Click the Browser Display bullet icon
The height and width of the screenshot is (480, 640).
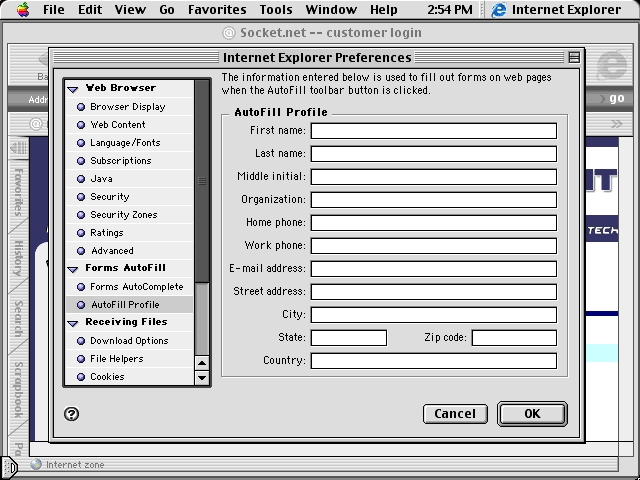point(81,107)
